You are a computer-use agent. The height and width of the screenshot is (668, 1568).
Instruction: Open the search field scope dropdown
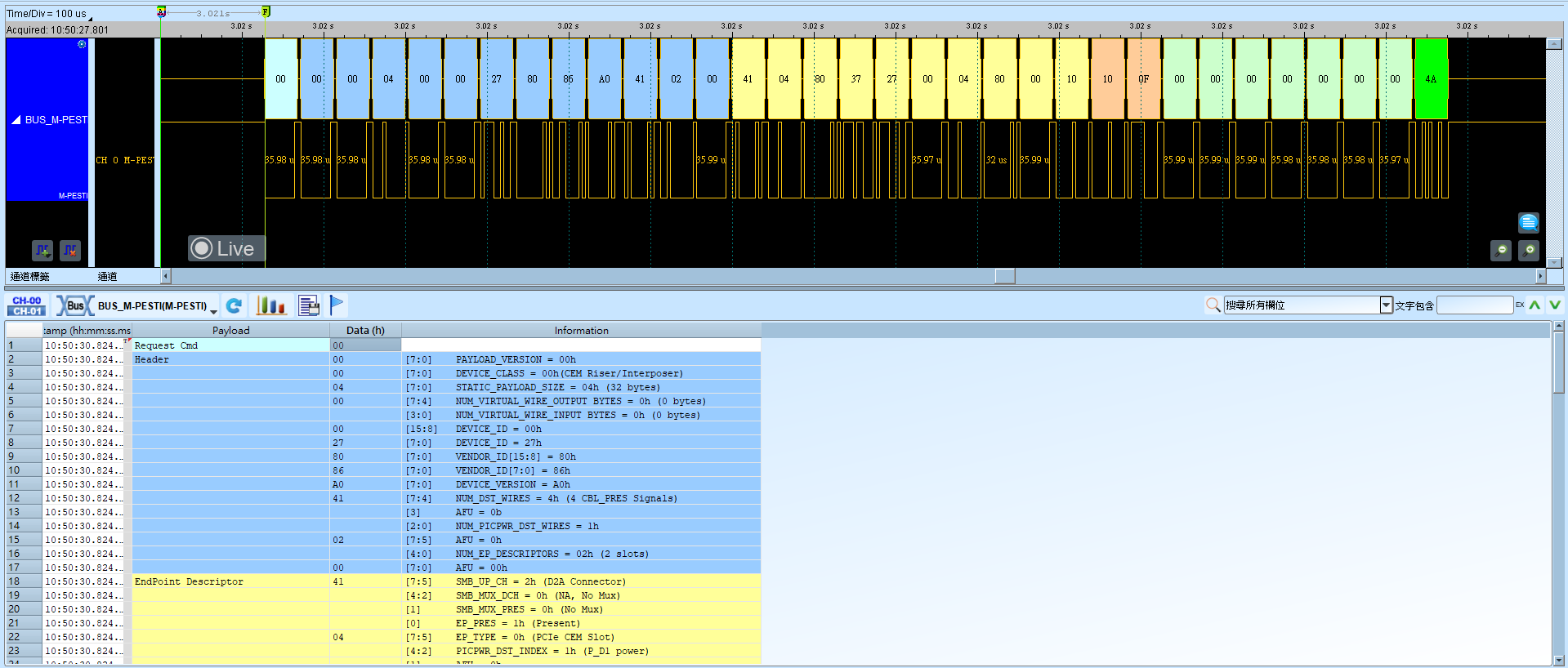pyautogui.click(x=1386, y=305)
